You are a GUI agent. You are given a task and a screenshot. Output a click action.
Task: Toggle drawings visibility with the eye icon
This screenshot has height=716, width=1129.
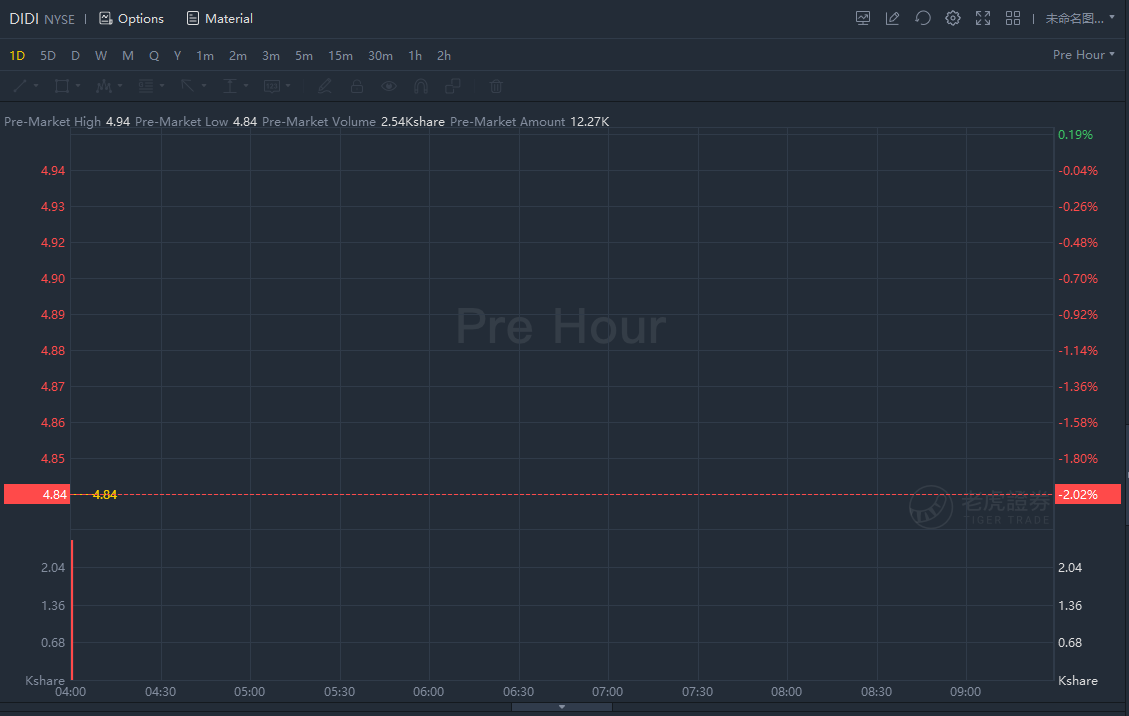[x=389, y=86]
